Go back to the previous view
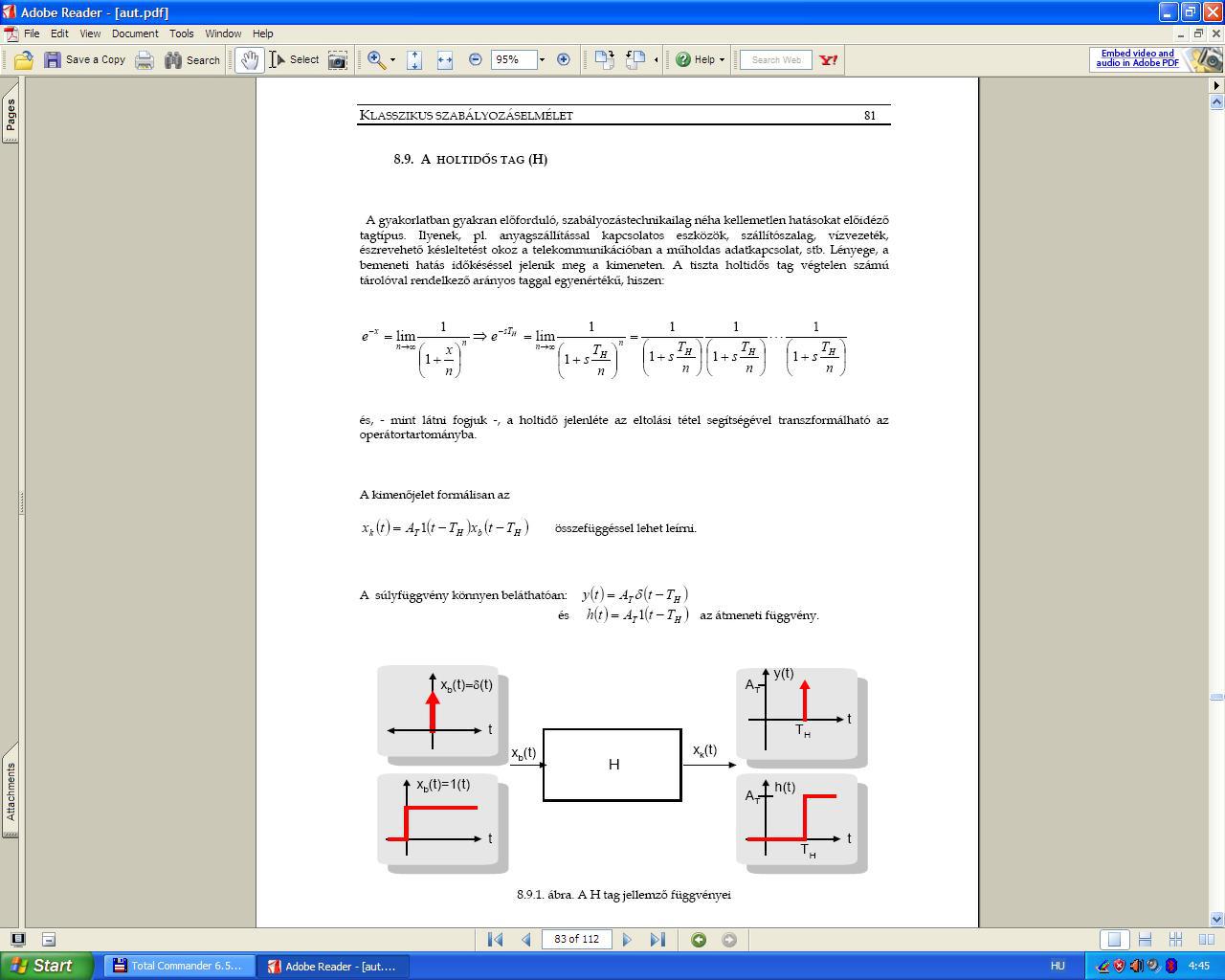The height and width of the screenshot is (980, 1225). 699,940
